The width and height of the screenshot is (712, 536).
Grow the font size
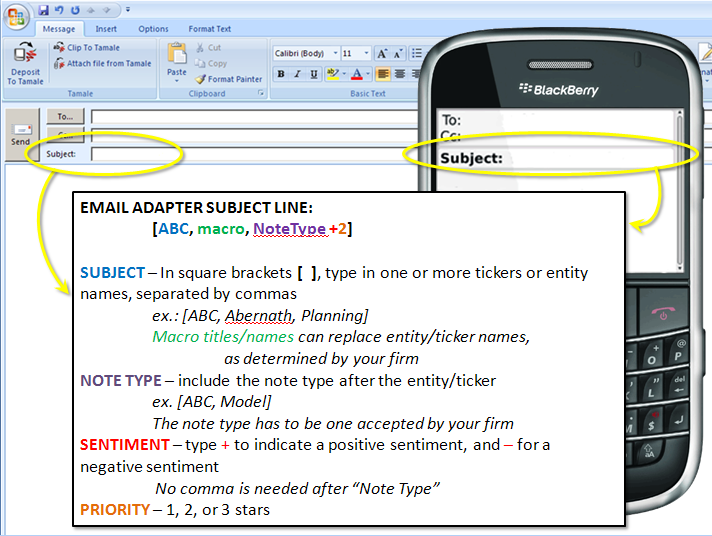382,54
